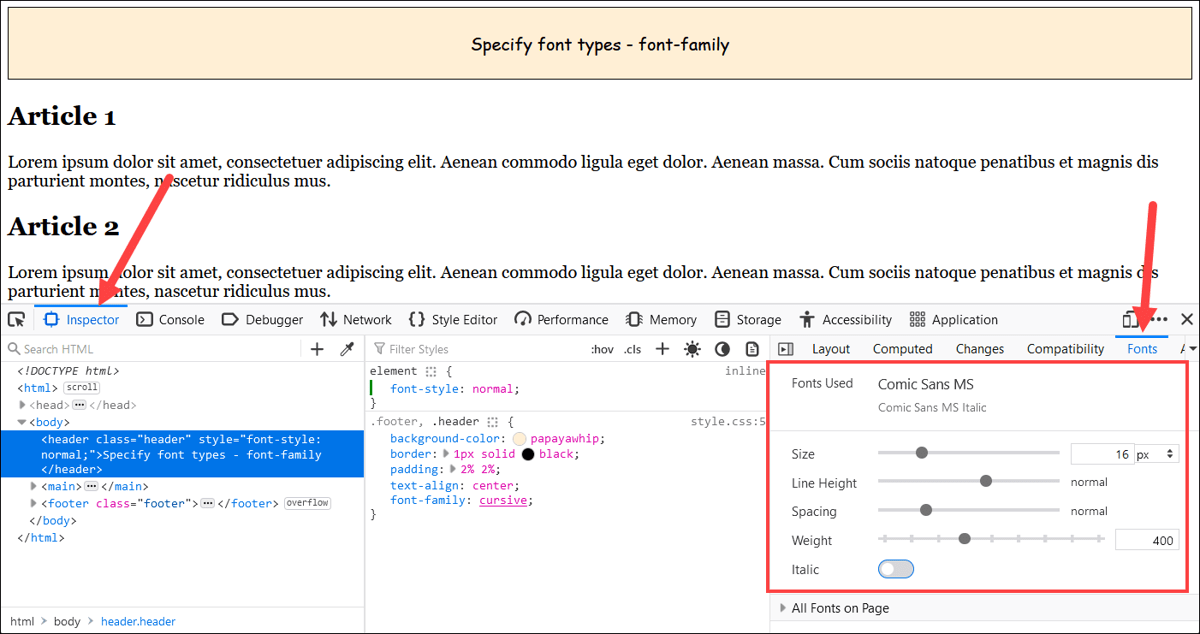Select the element picker tool

16,318
